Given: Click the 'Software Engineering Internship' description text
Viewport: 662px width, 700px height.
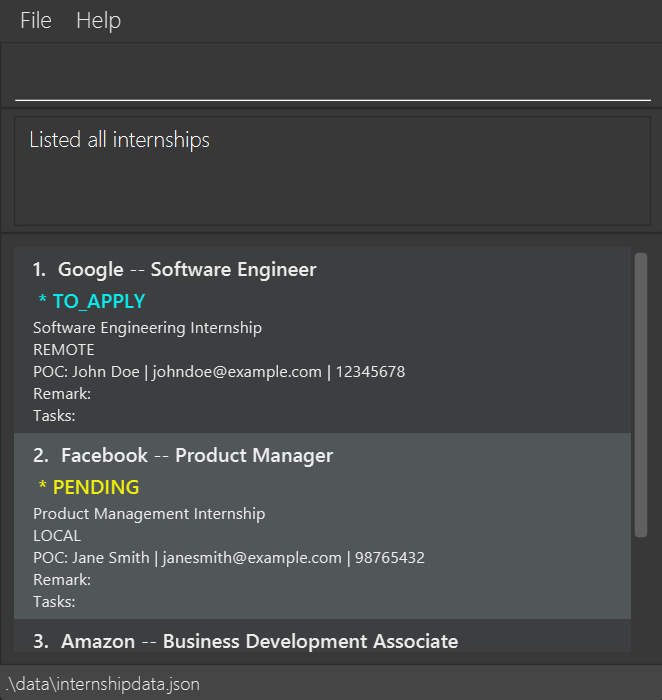Looking at the screenshot, I should pyautogui.click(x=147, y=328).
